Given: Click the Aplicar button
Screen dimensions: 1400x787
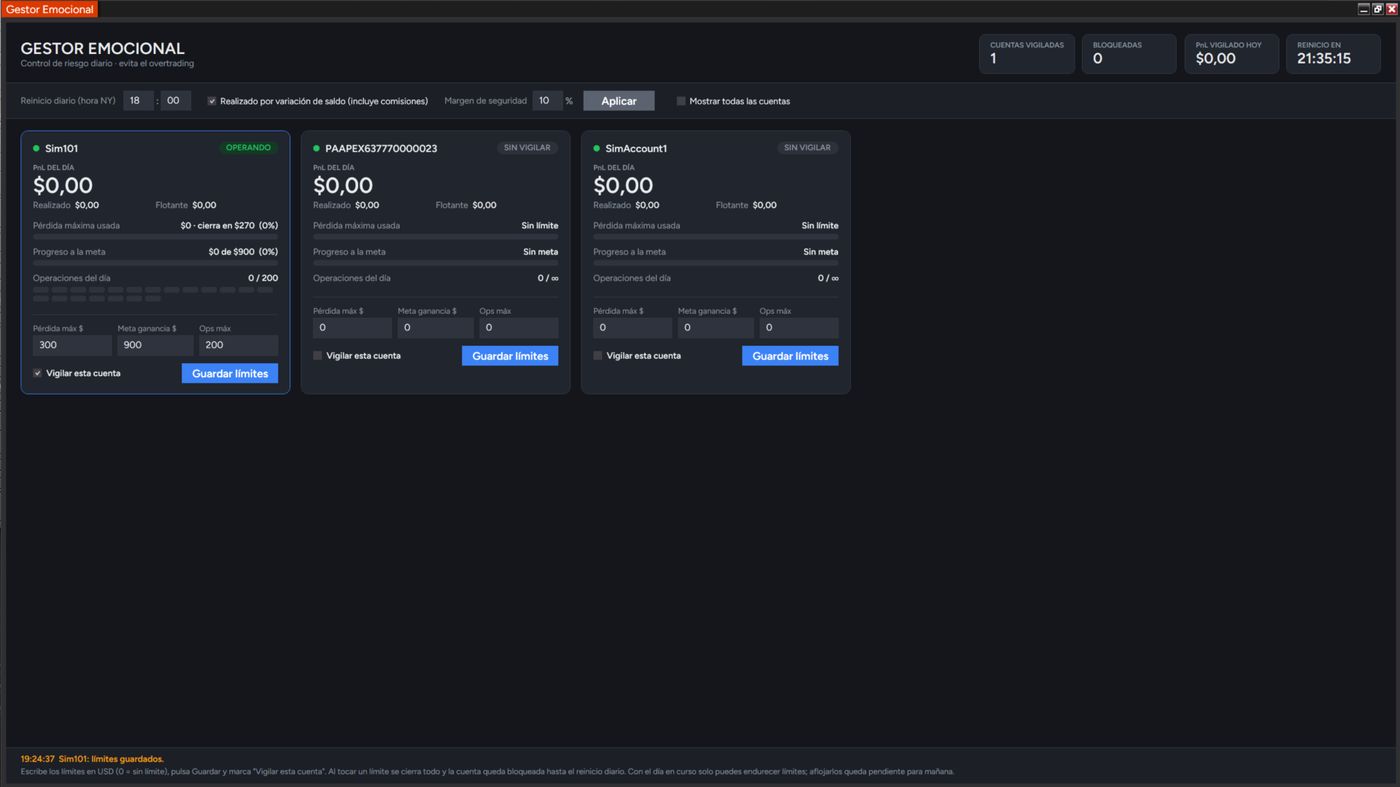Looking at the screenshot, I should (x=619, y=101).
